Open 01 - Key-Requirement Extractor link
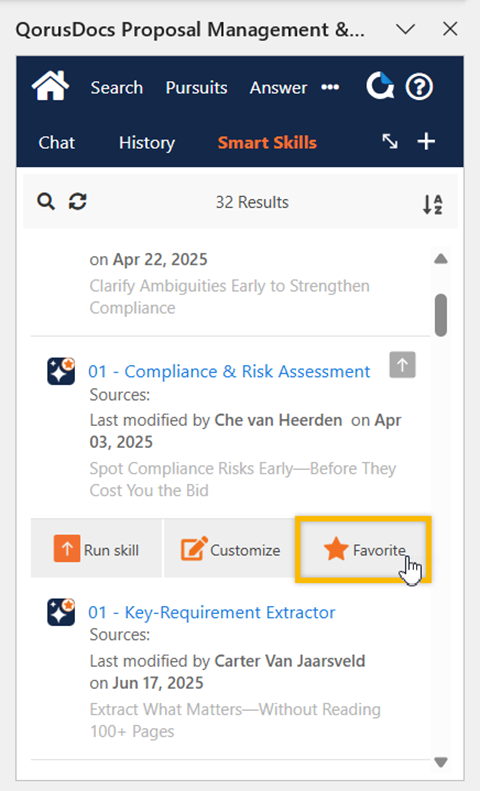 tap(212, 612)
